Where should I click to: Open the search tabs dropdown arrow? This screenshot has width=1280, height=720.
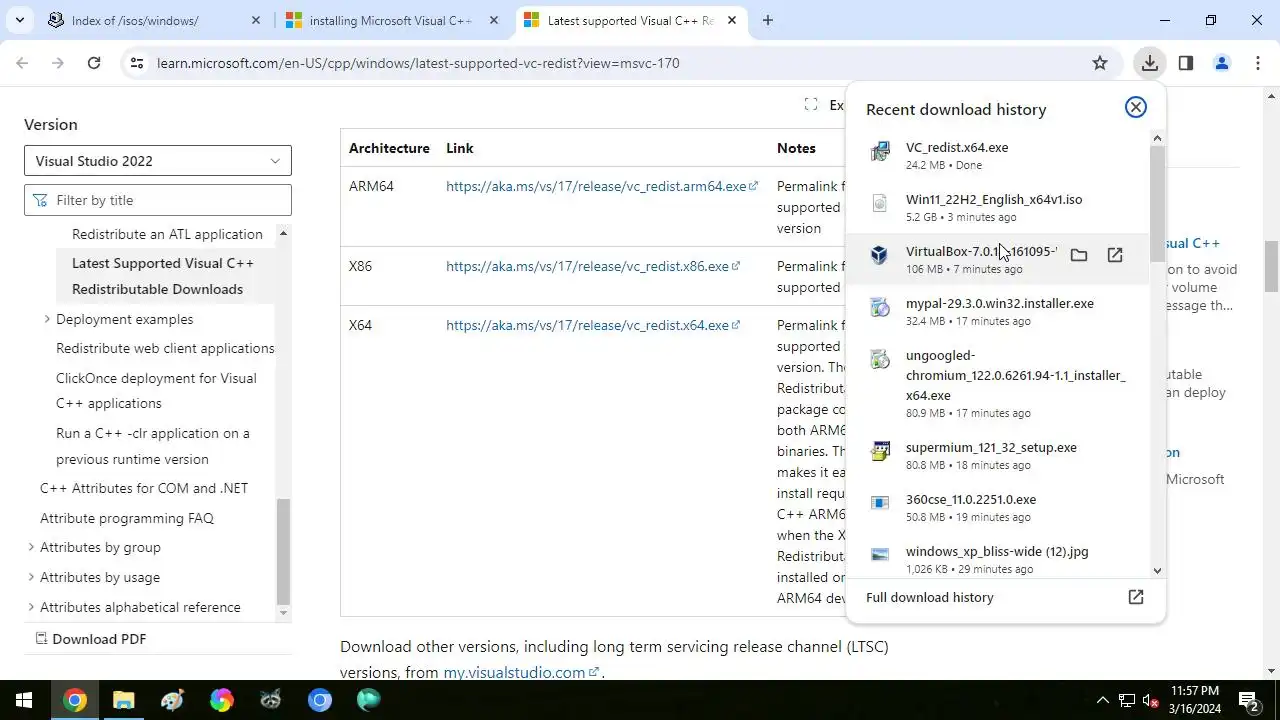(x=19, y=20)
